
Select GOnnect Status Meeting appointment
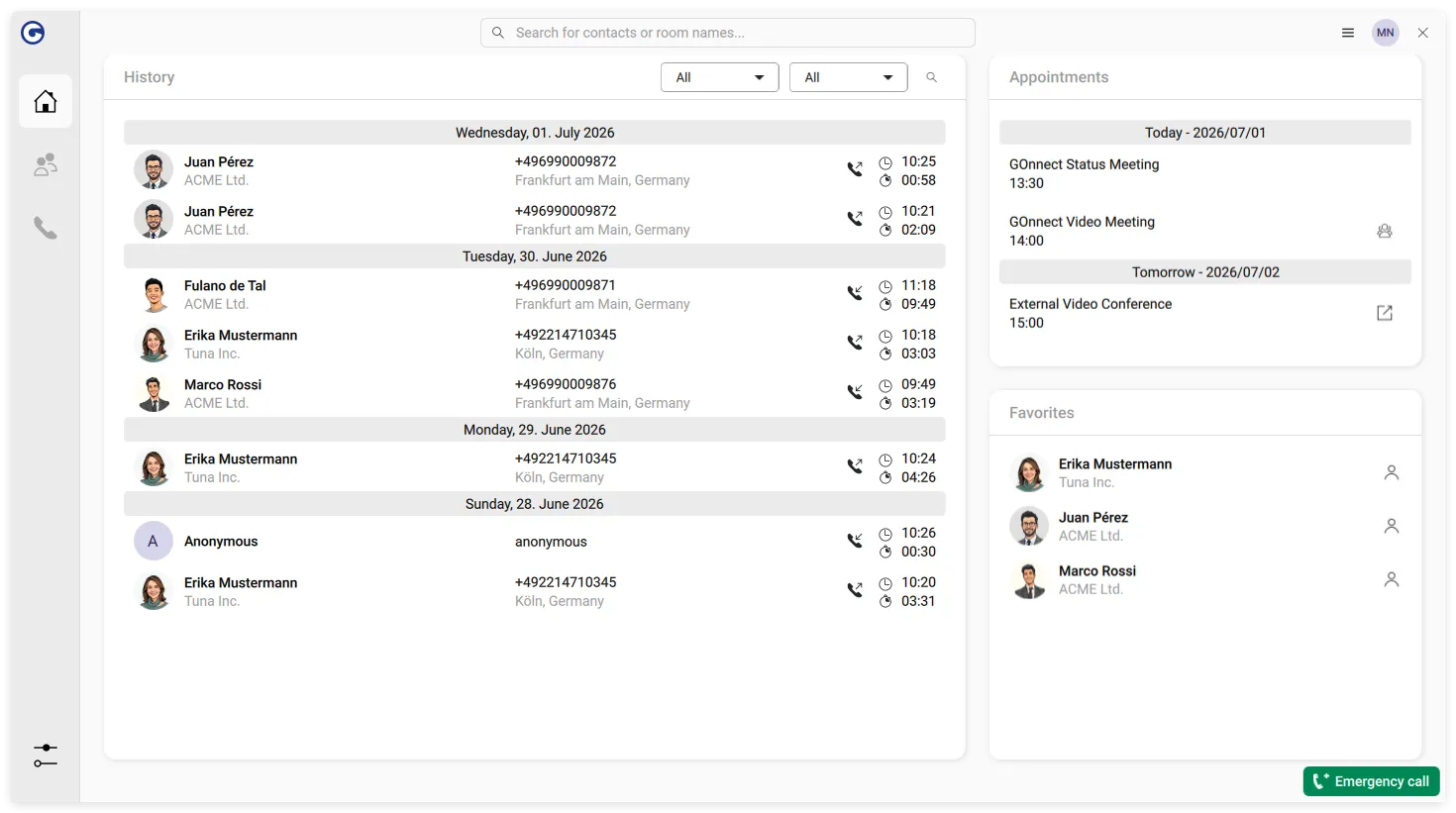click(x=1205, y=173)
